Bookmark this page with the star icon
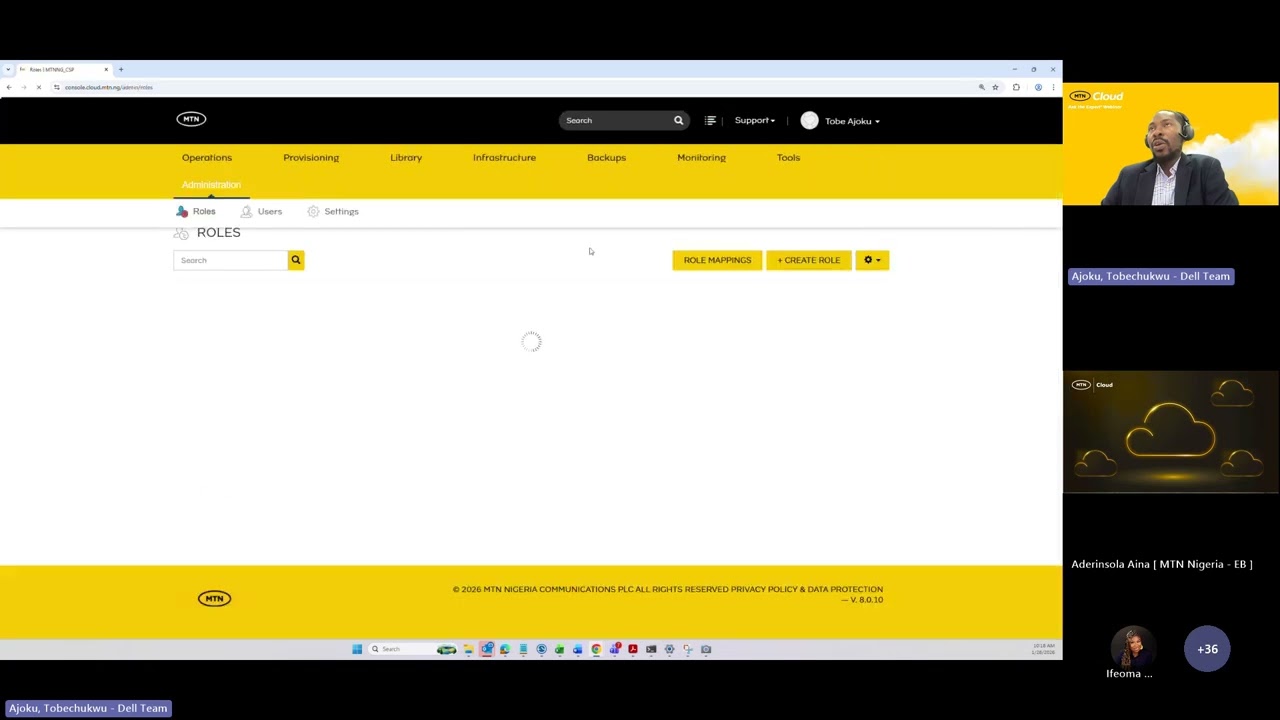 point(995,87)
